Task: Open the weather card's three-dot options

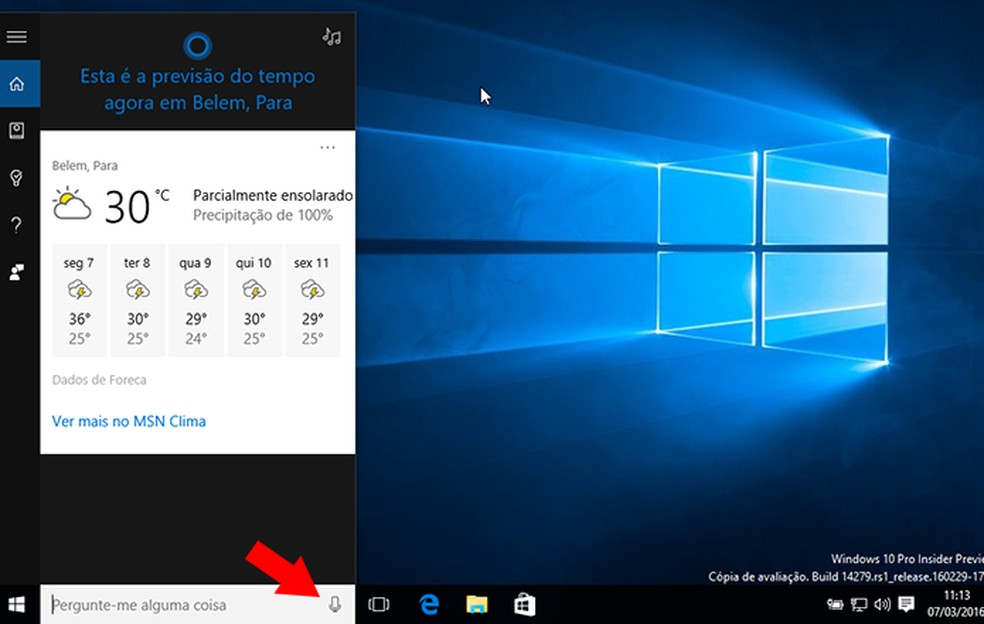Action: 327,147
